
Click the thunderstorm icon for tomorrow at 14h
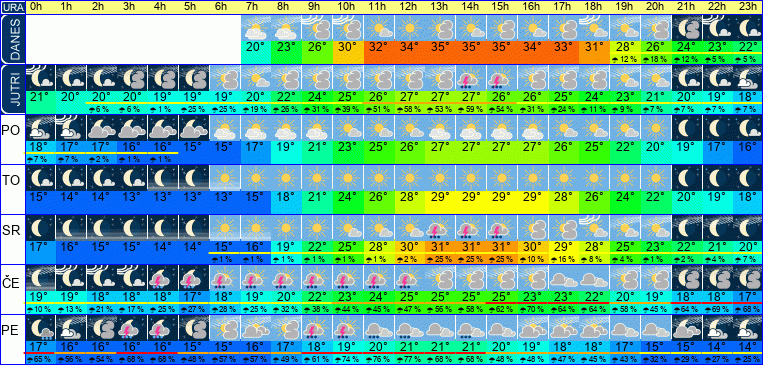471,78
